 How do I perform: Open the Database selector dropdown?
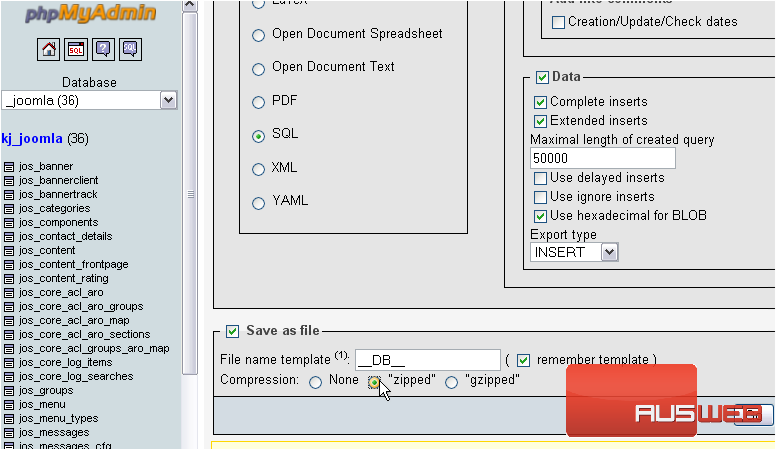tap(168, 100)
